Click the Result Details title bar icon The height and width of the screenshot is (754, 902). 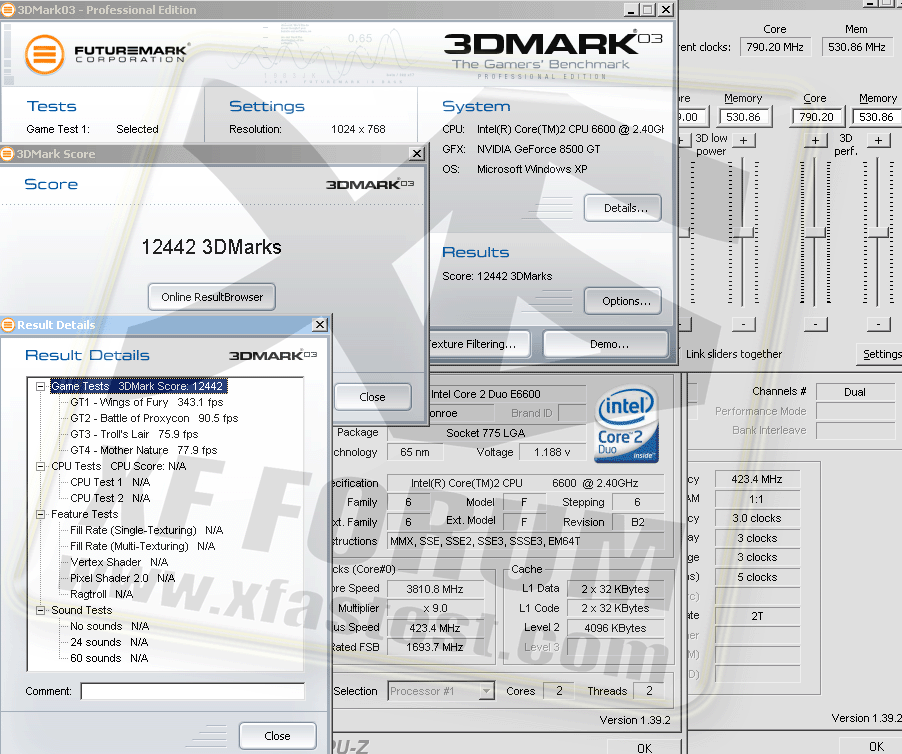point(8,325)
